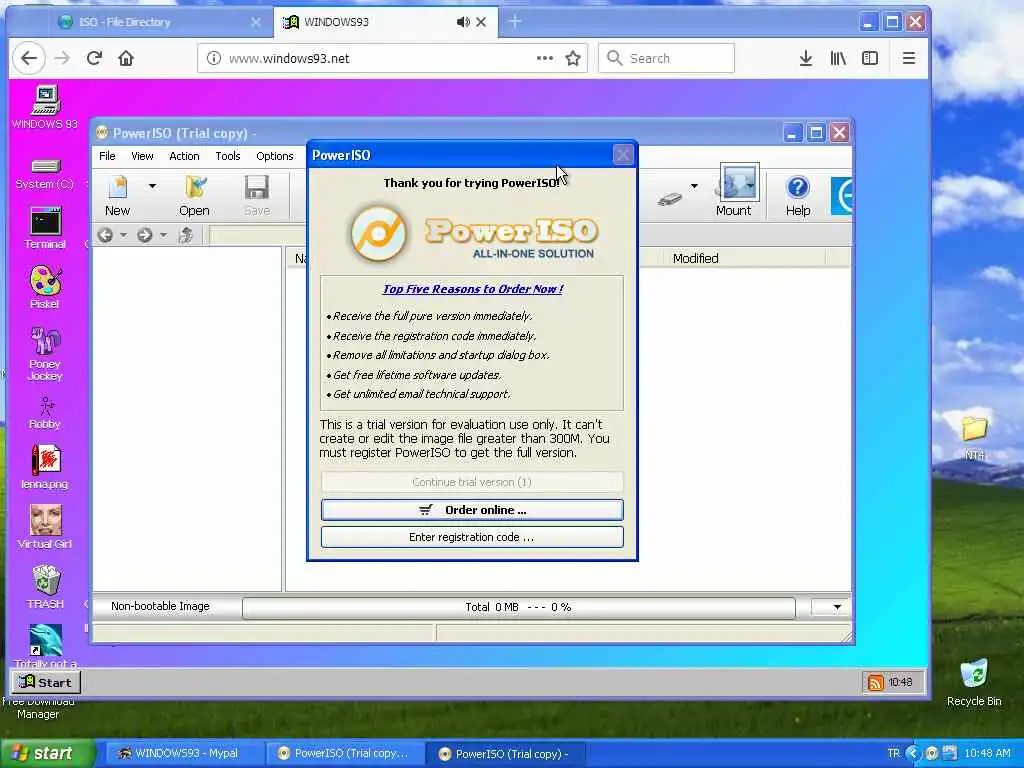Image resolution: width=1024 pixels, height=768 pixels.
Task: Open the Virtual Girl icon
Action: pos(45,527)
